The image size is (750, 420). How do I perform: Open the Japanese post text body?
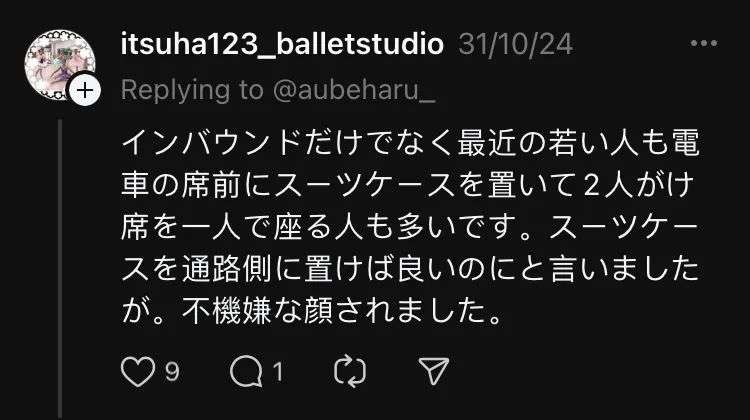(410, 227)
